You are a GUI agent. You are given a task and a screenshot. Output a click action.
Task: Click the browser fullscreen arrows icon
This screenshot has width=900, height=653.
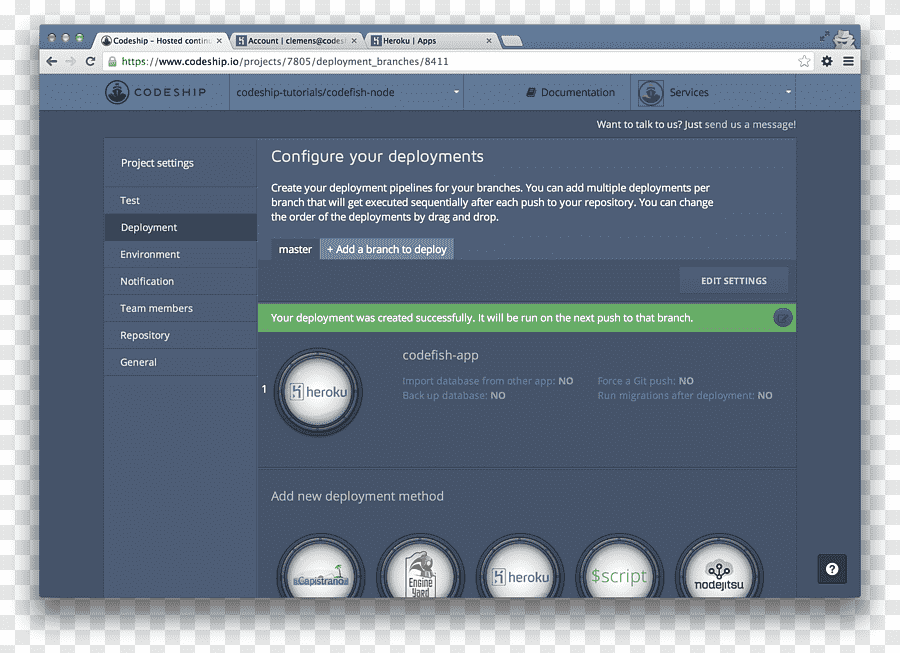click(824, 36)
